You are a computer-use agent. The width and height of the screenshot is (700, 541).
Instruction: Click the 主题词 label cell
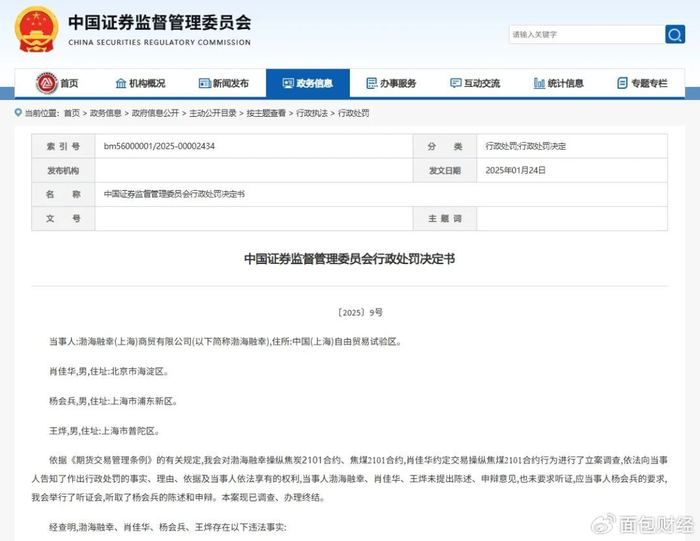point(445,218)
